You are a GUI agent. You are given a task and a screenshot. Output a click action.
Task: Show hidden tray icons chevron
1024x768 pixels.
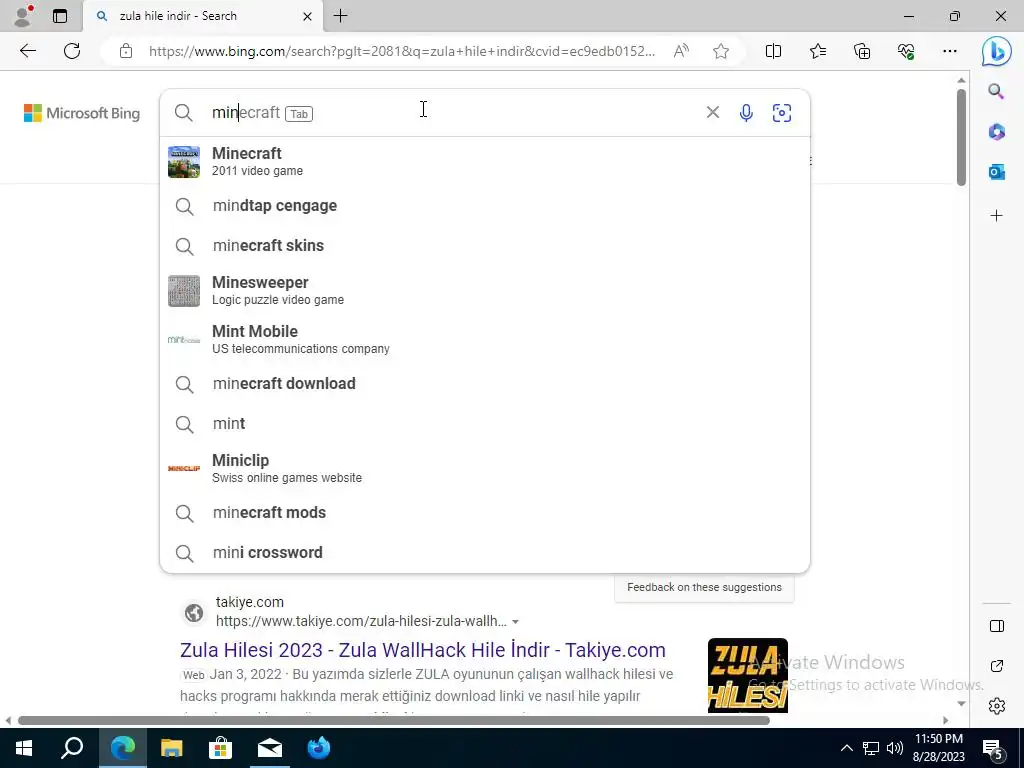tap(846, 748)
